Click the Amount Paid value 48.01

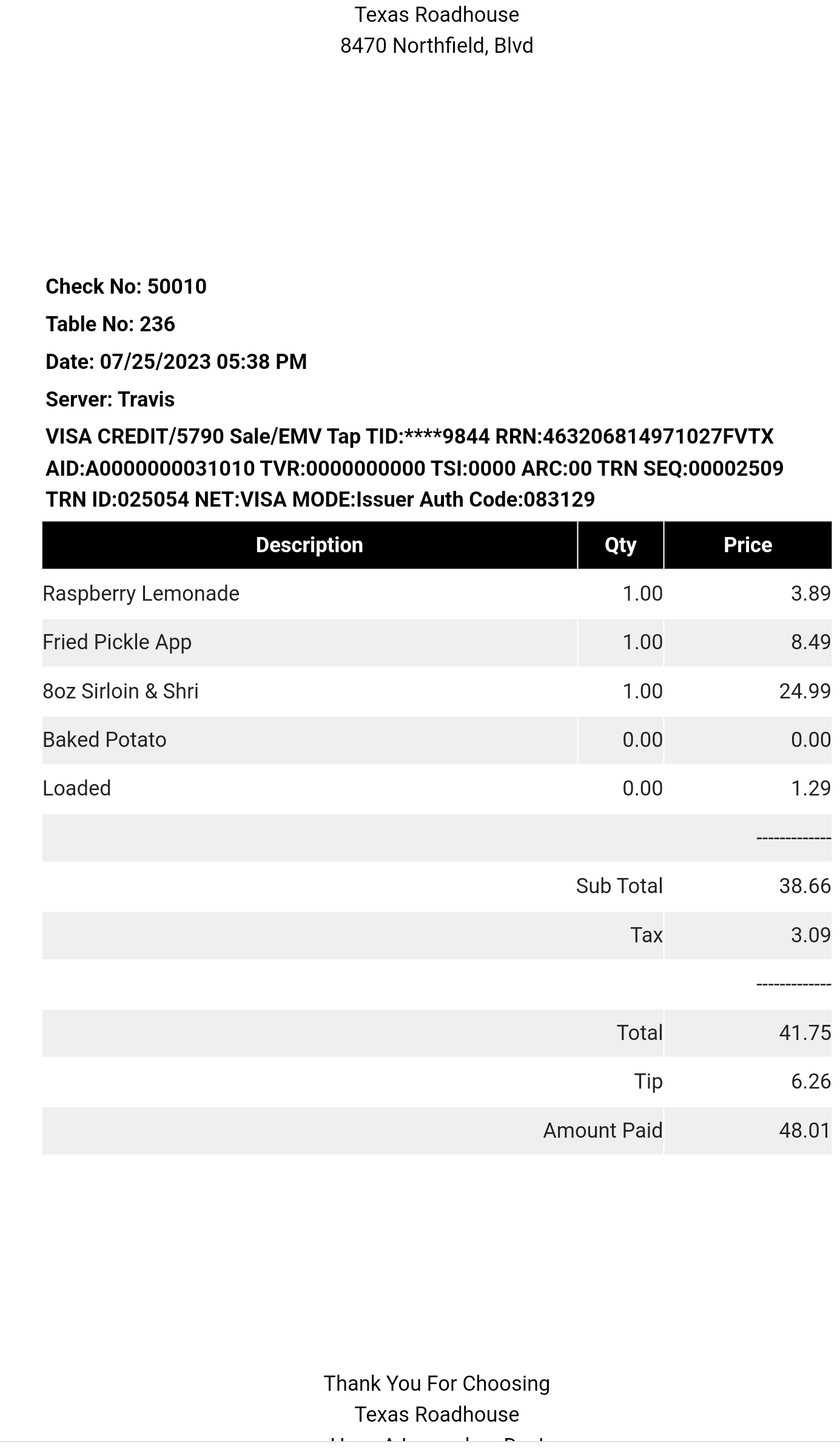click(x=805, y=1130)
